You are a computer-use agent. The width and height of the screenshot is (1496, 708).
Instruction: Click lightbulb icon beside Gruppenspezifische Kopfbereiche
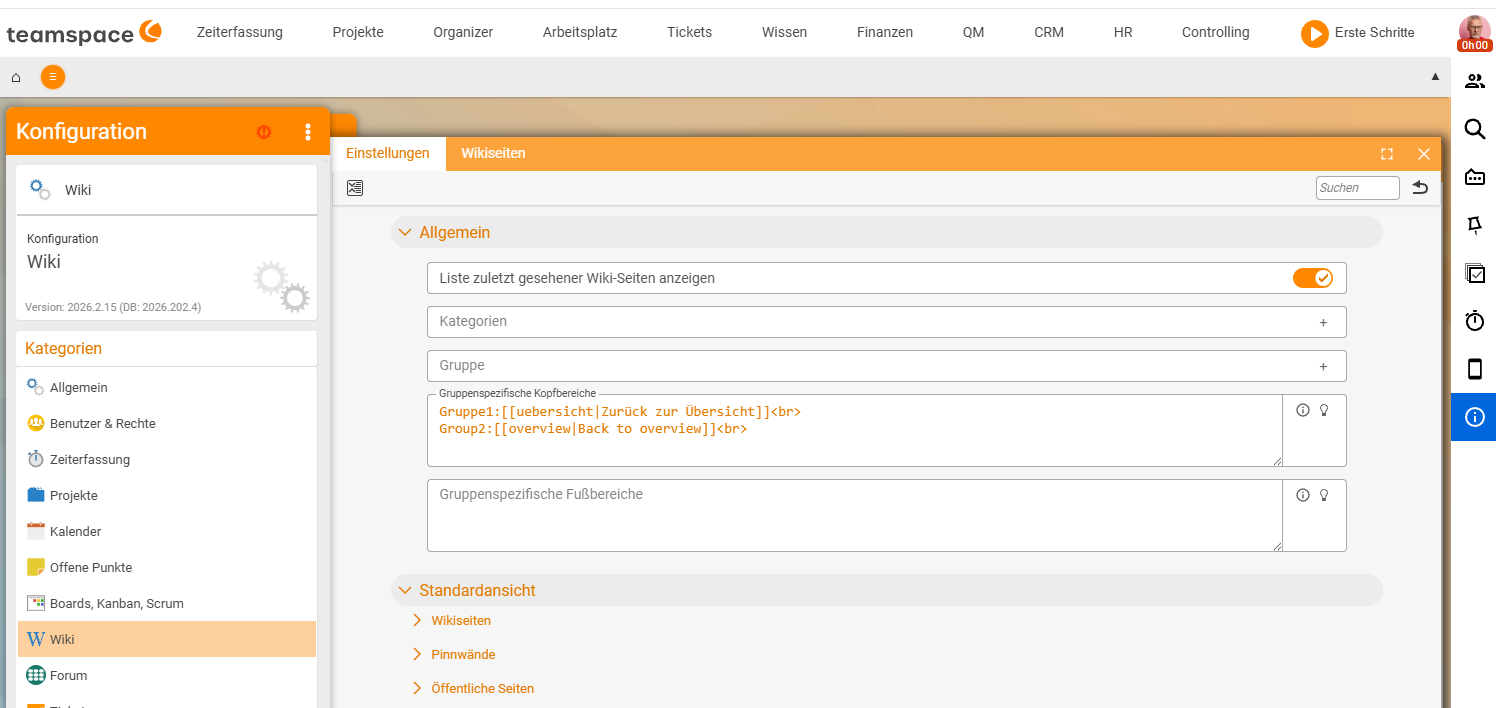pos(1324,410)
